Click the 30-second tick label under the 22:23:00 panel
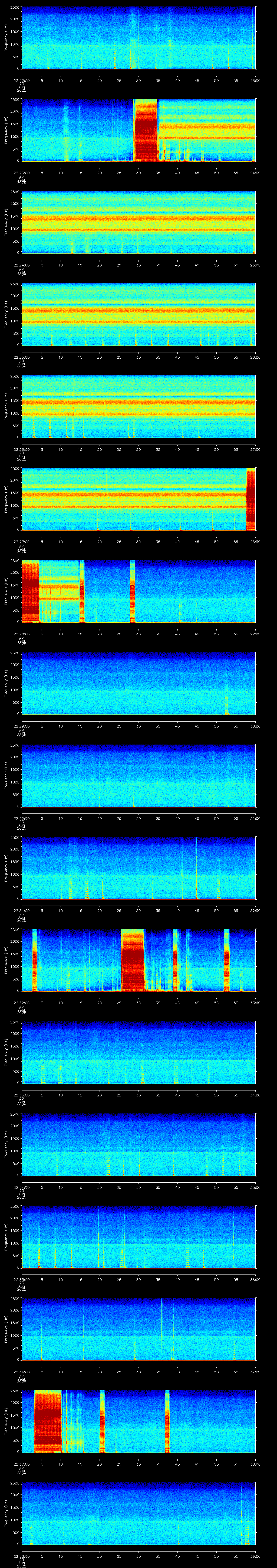 (x=138, y=173)
